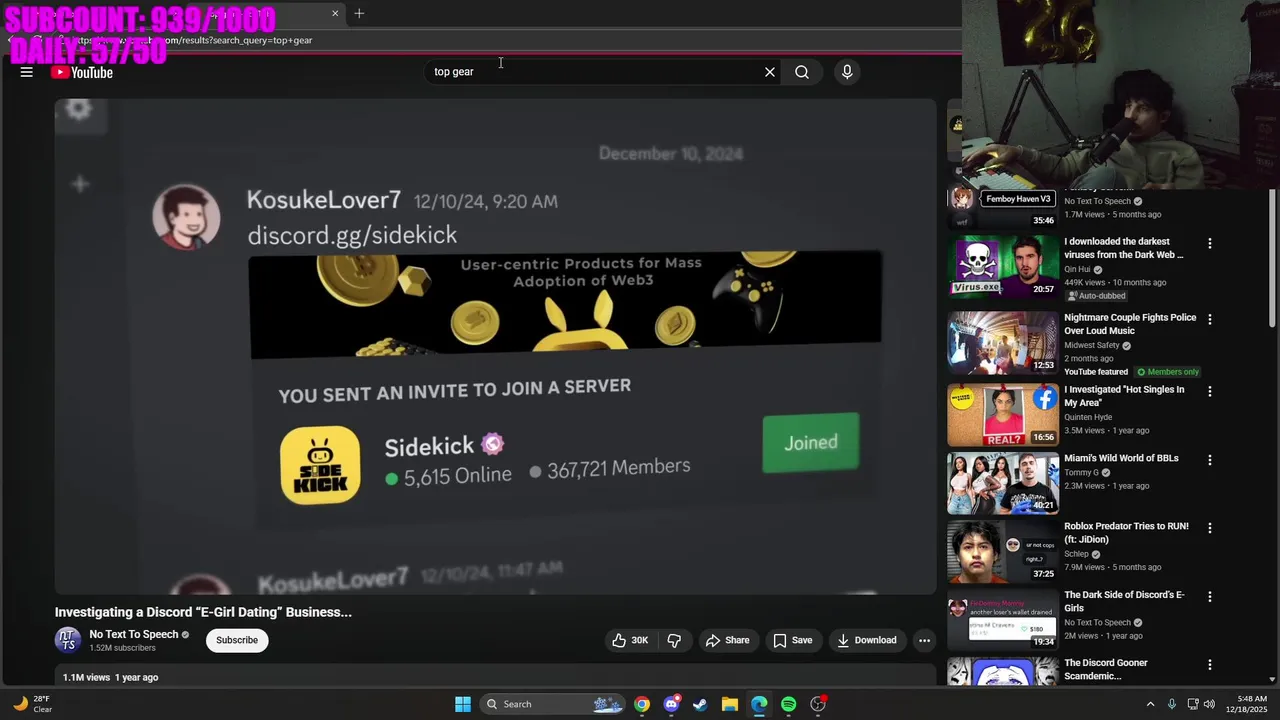Open File Explorer from the taskbar
This screenshot has height=720, width=1280.
(x=730, y=704)
